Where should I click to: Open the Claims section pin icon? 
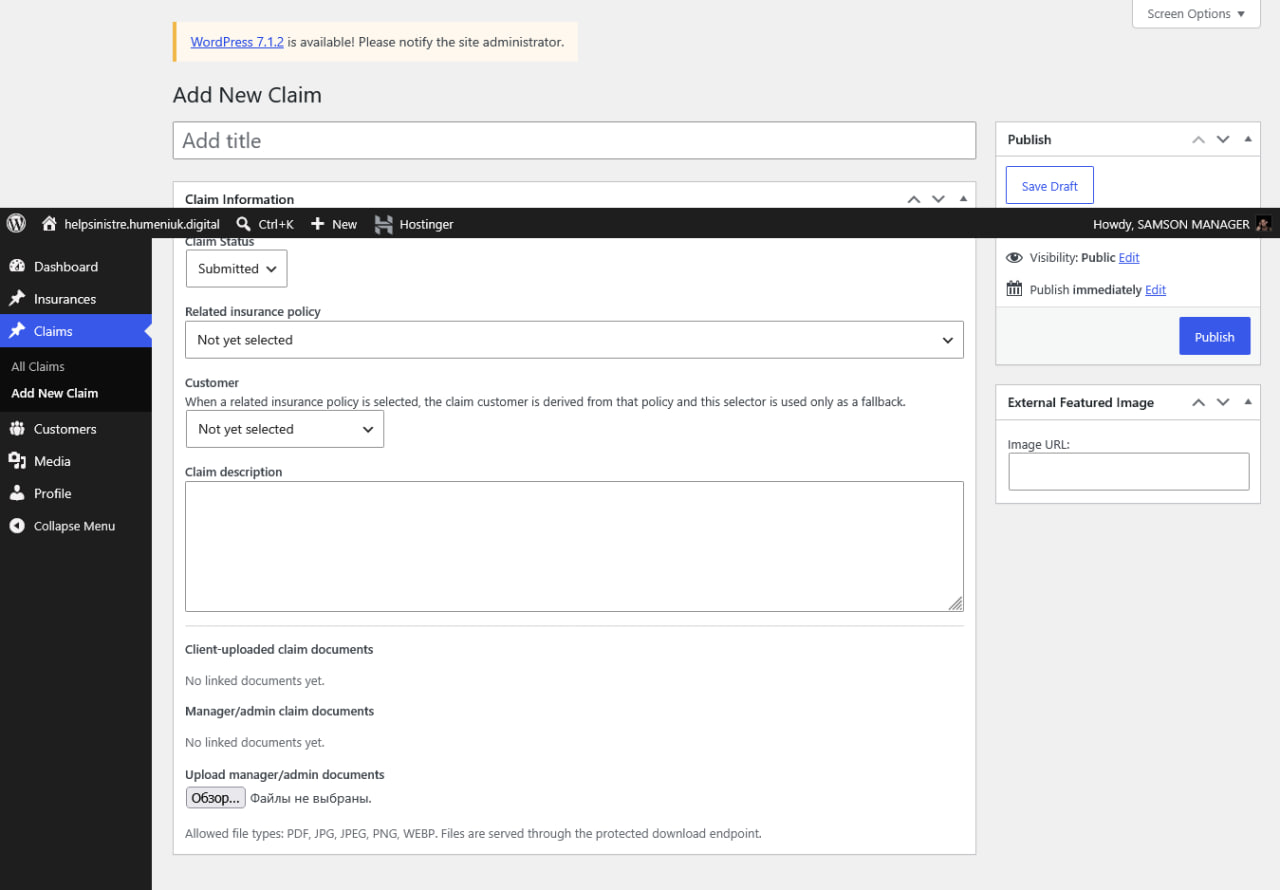coord(17,331)
